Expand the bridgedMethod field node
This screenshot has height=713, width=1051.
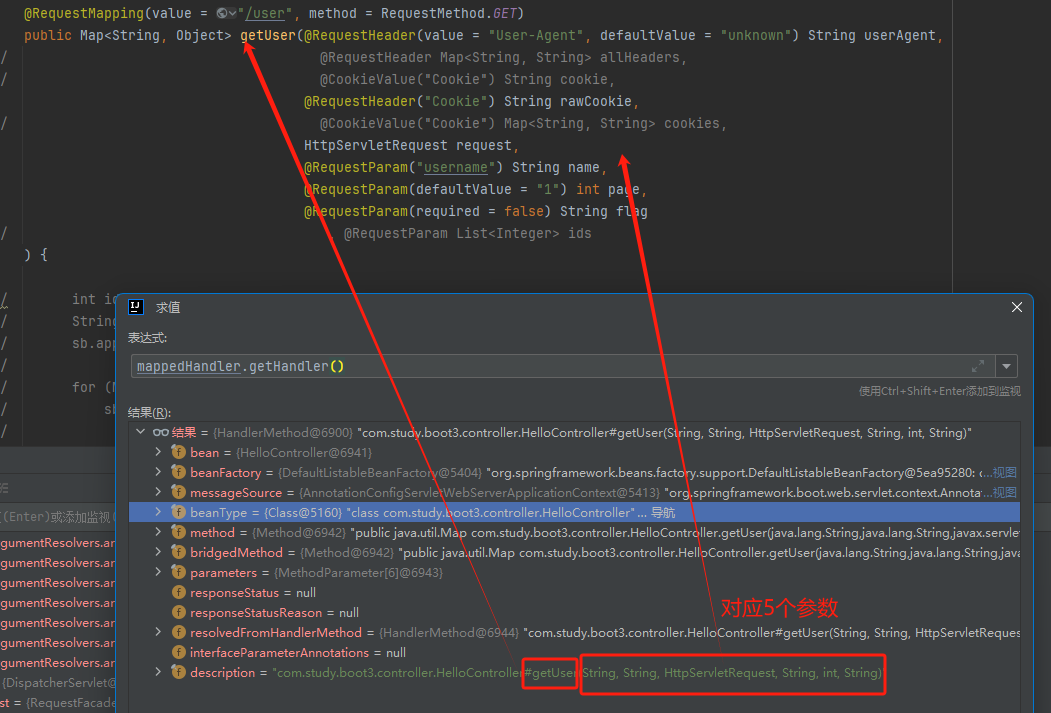158,552
